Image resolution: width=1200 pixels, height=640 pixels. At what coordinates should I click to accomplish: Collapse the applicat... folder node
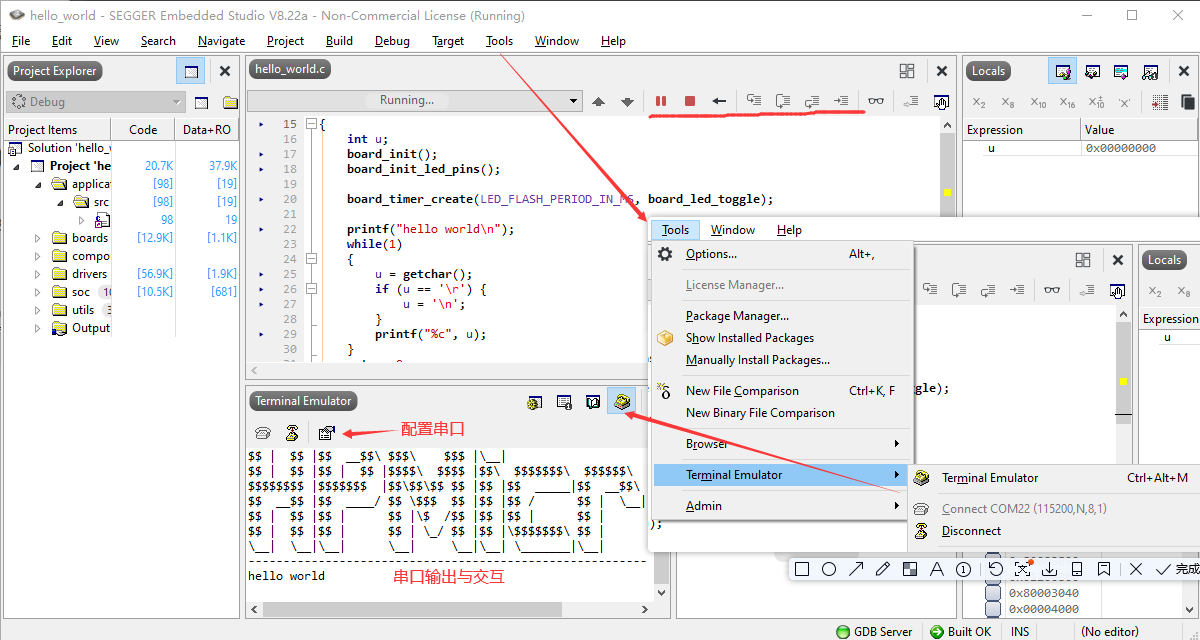[38, 184]
